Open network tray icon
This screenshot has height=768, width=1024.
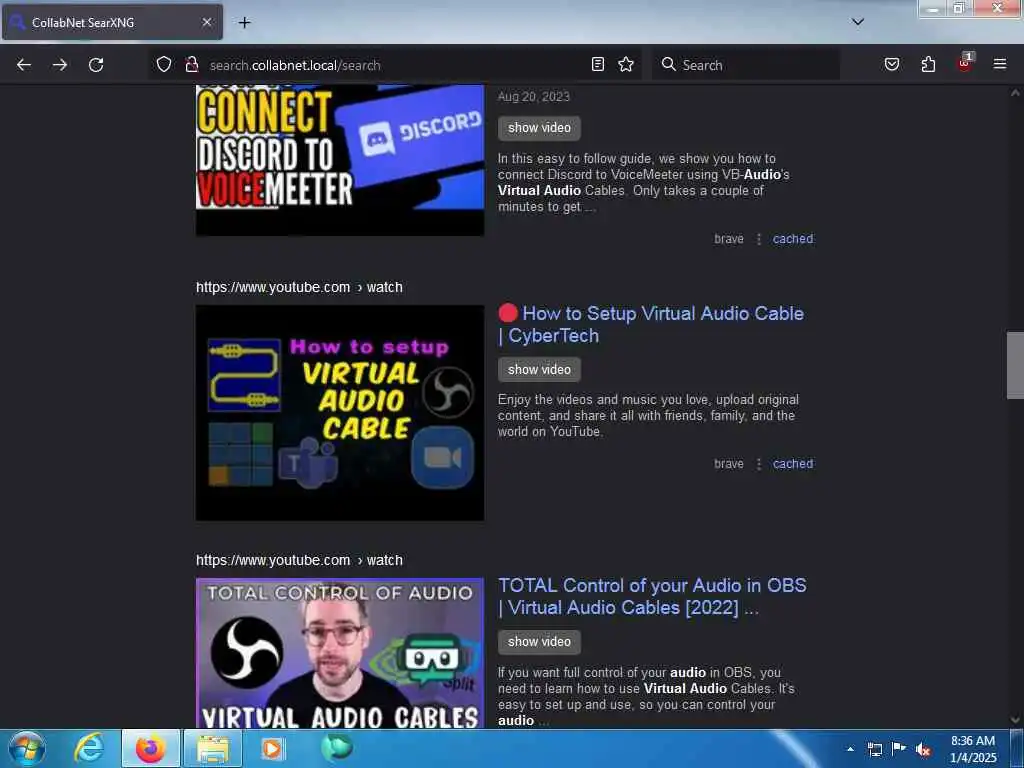pos(874,749)
